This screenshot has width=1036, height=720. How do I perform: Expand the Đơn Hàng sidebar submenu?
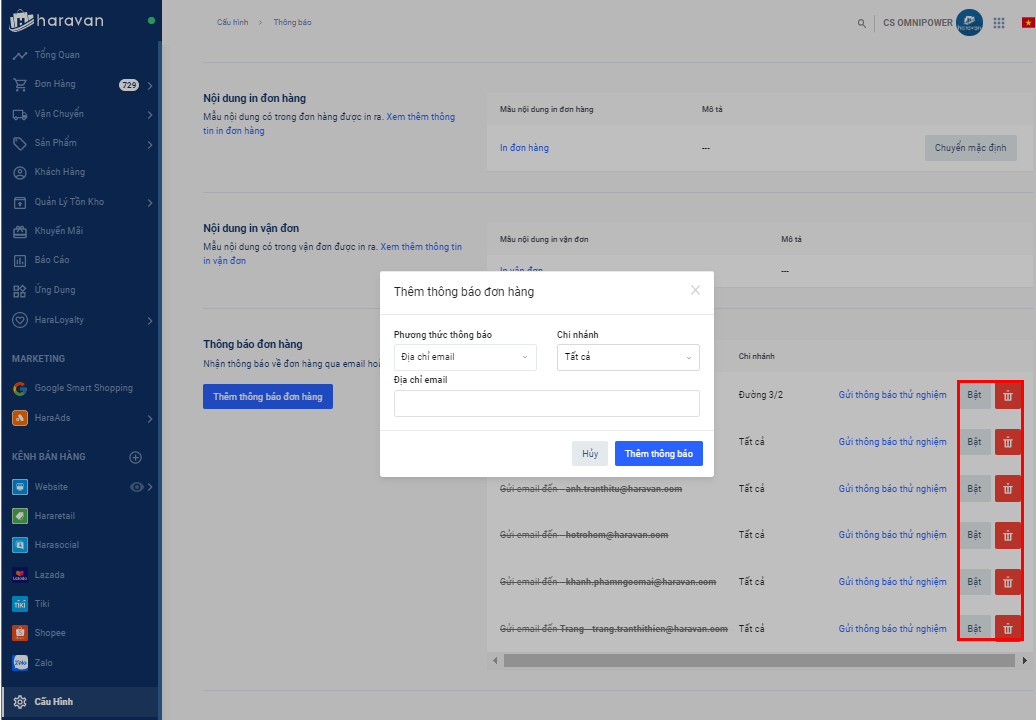click(149, 85)
